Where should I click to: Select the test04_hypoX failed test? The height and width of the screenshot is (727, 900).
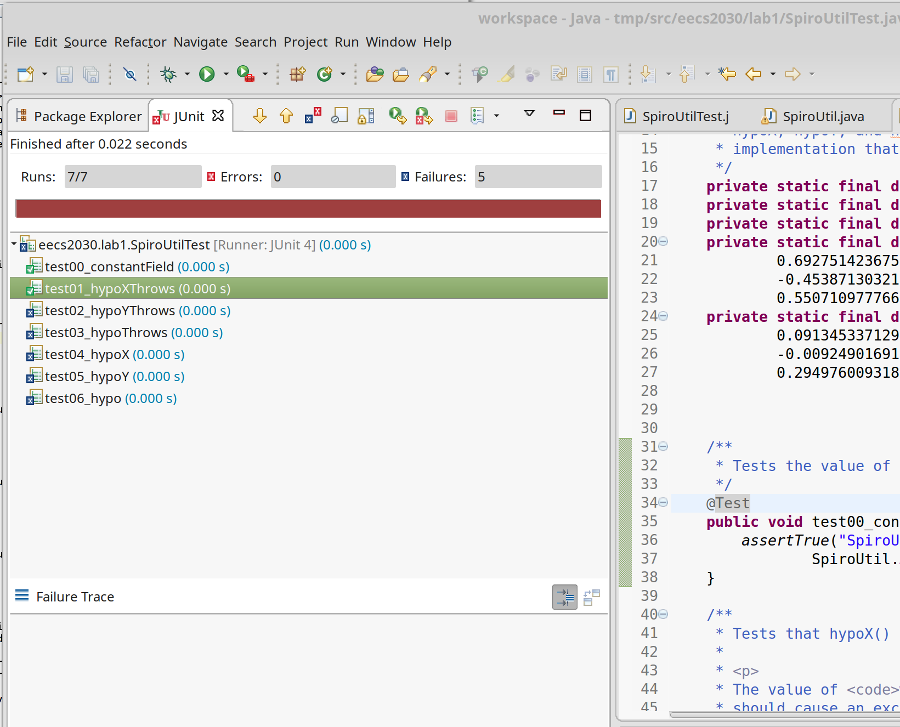click(105, 355)
